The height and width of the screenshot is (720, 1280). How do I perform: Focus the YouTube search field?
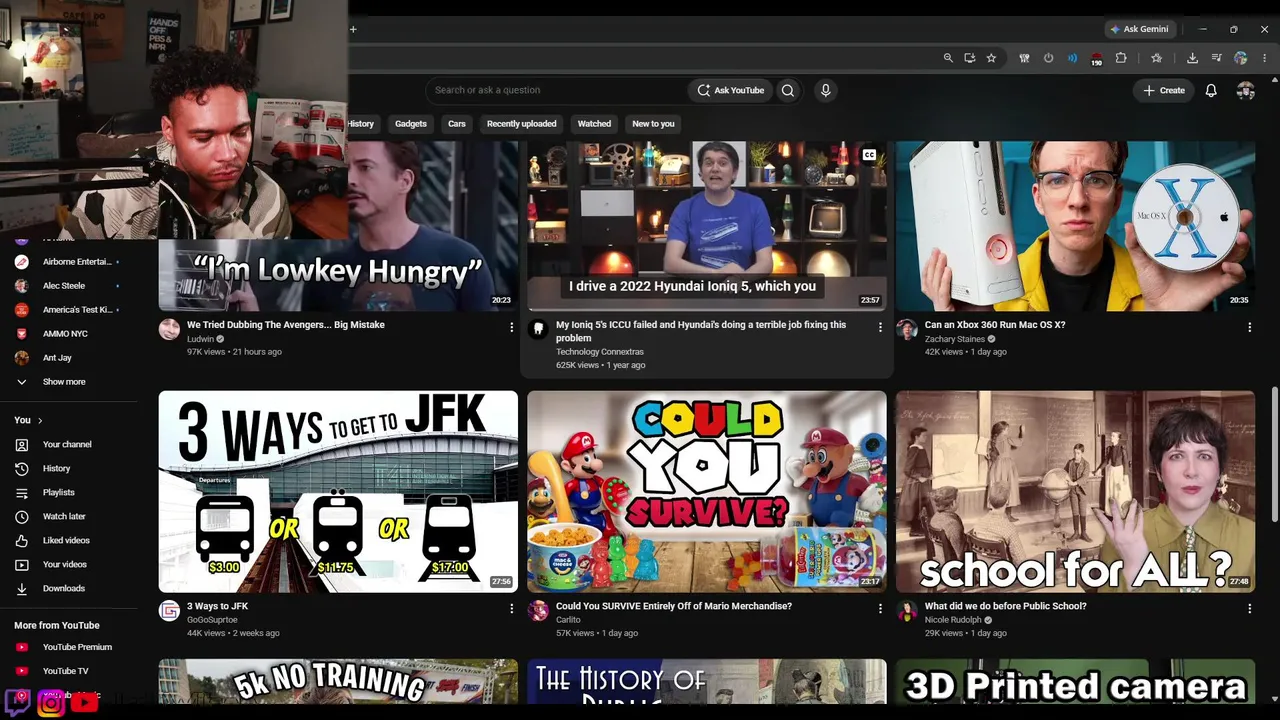coord(555,90)
